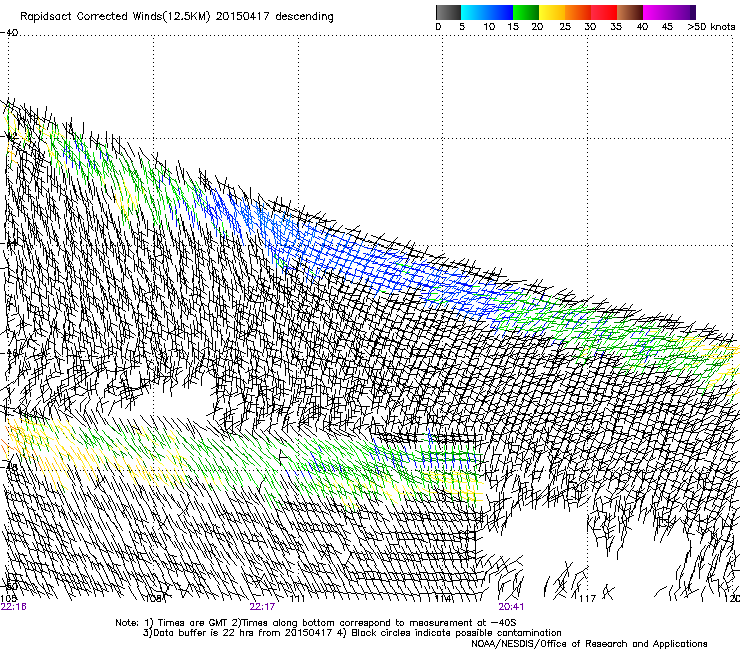Click the '117' longitude label
This screenshot has height=650, width=740.
(588, 599)
